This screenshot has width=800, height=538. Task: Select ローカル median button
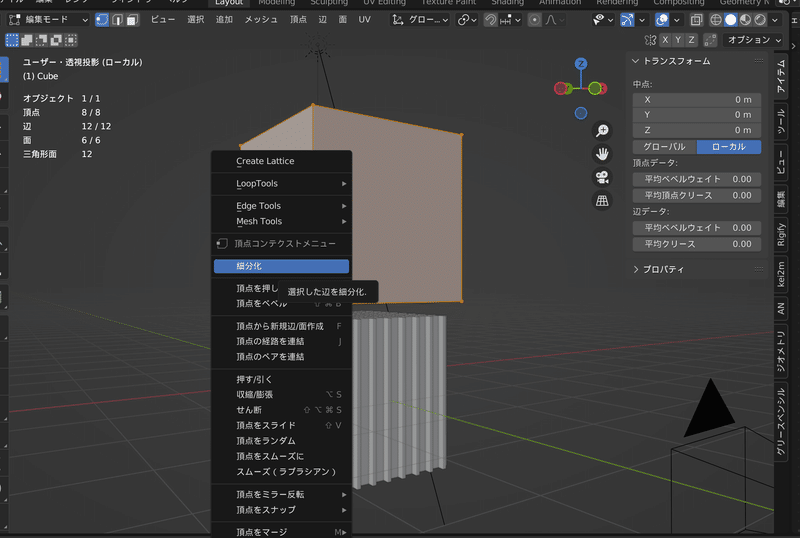pos(729,146)
